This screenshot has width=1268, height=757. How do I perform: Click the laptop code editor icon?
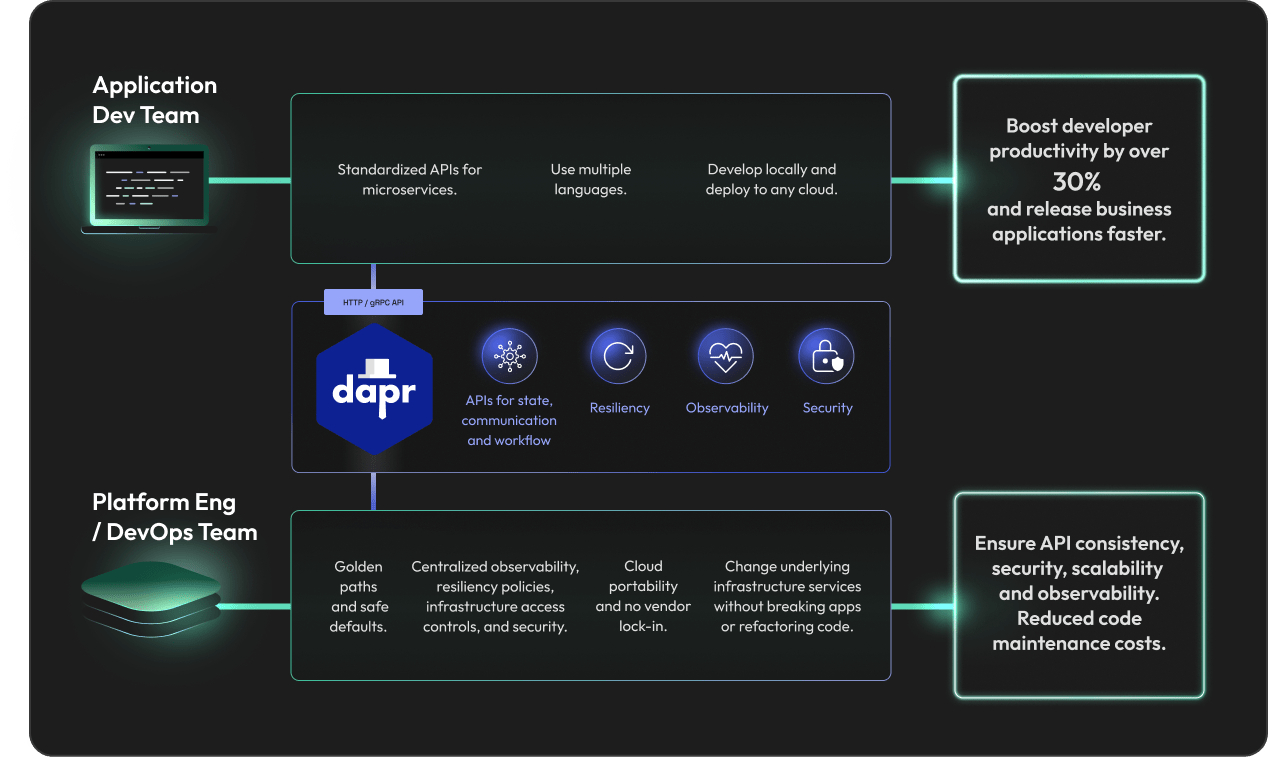coord(149,189)
